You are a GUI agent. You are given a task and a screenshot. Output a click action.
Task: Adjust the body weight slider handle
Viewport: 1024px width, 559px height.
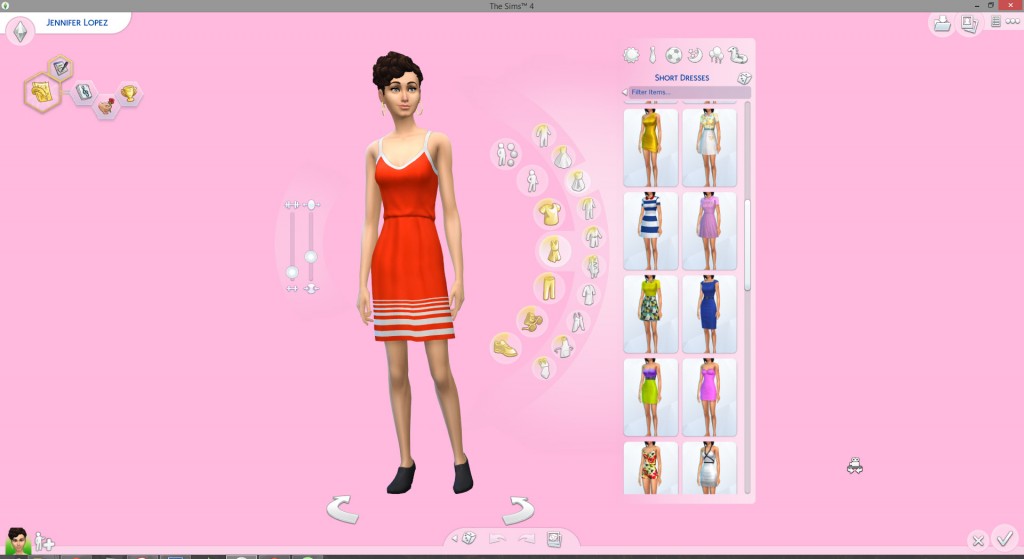coord(311,257)
